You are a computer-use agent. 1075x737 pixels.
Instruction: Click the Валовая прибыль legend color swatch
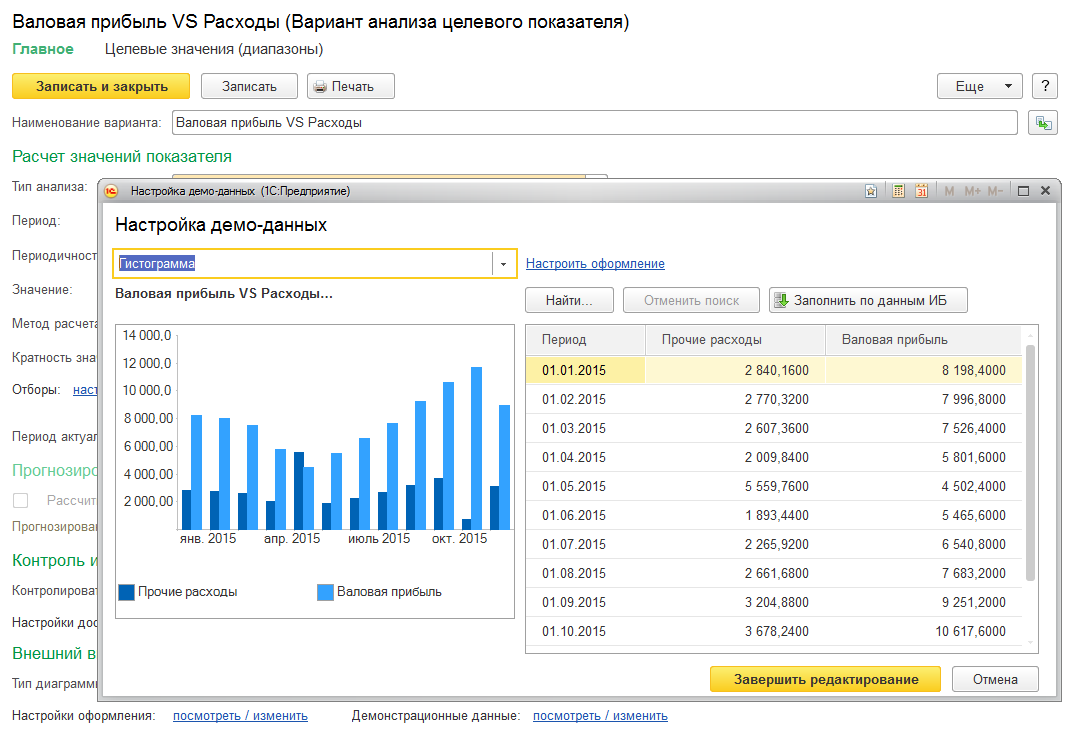click(x=325, y=592)
